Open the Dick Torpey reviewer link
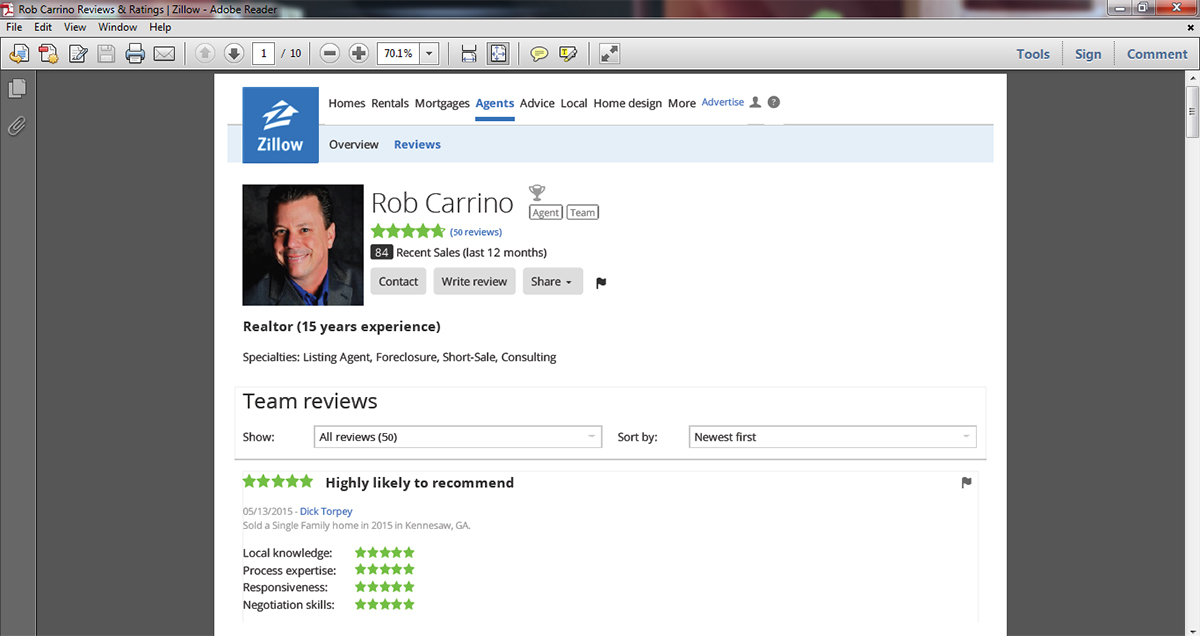 click(326, 512)
